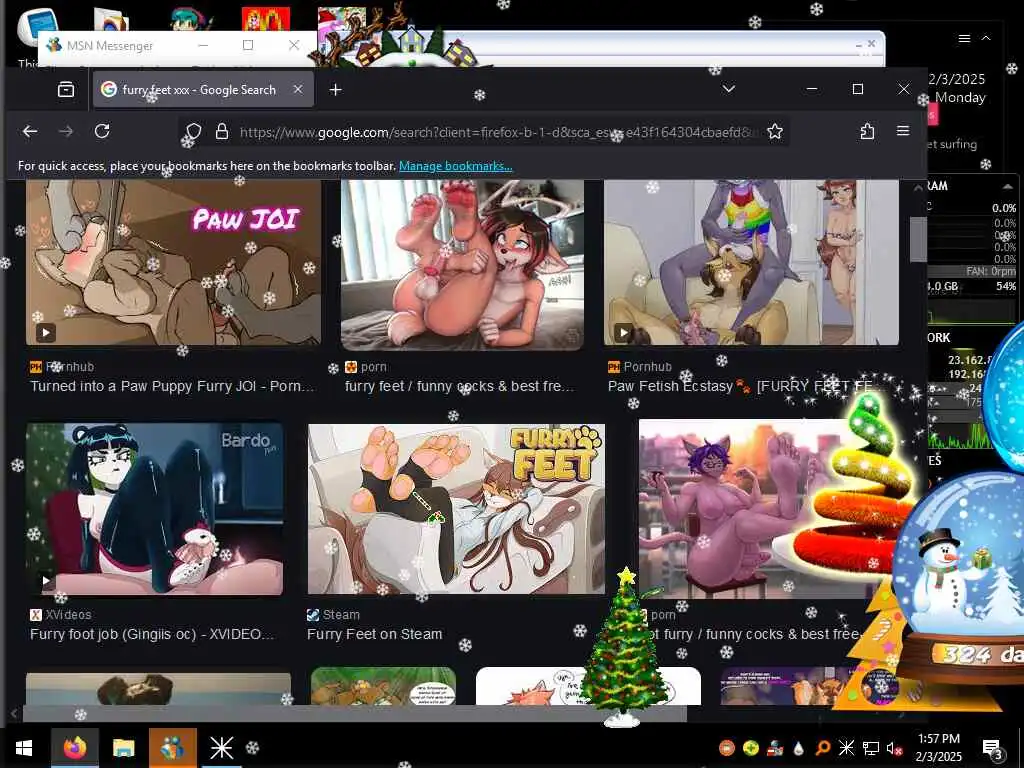This screenshot has height=768, width=1024.
Task: Close the MSN Messenger window
Action: coord(294,45)
